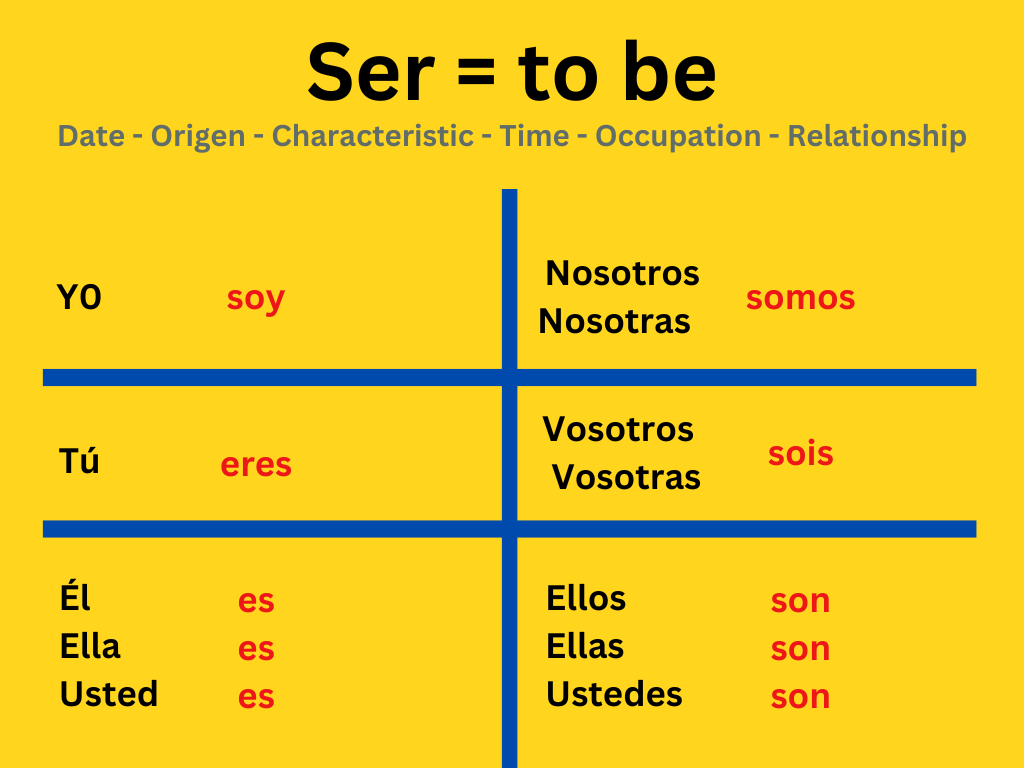Select the pronoun "Vosotros"

tap(618, 429)
